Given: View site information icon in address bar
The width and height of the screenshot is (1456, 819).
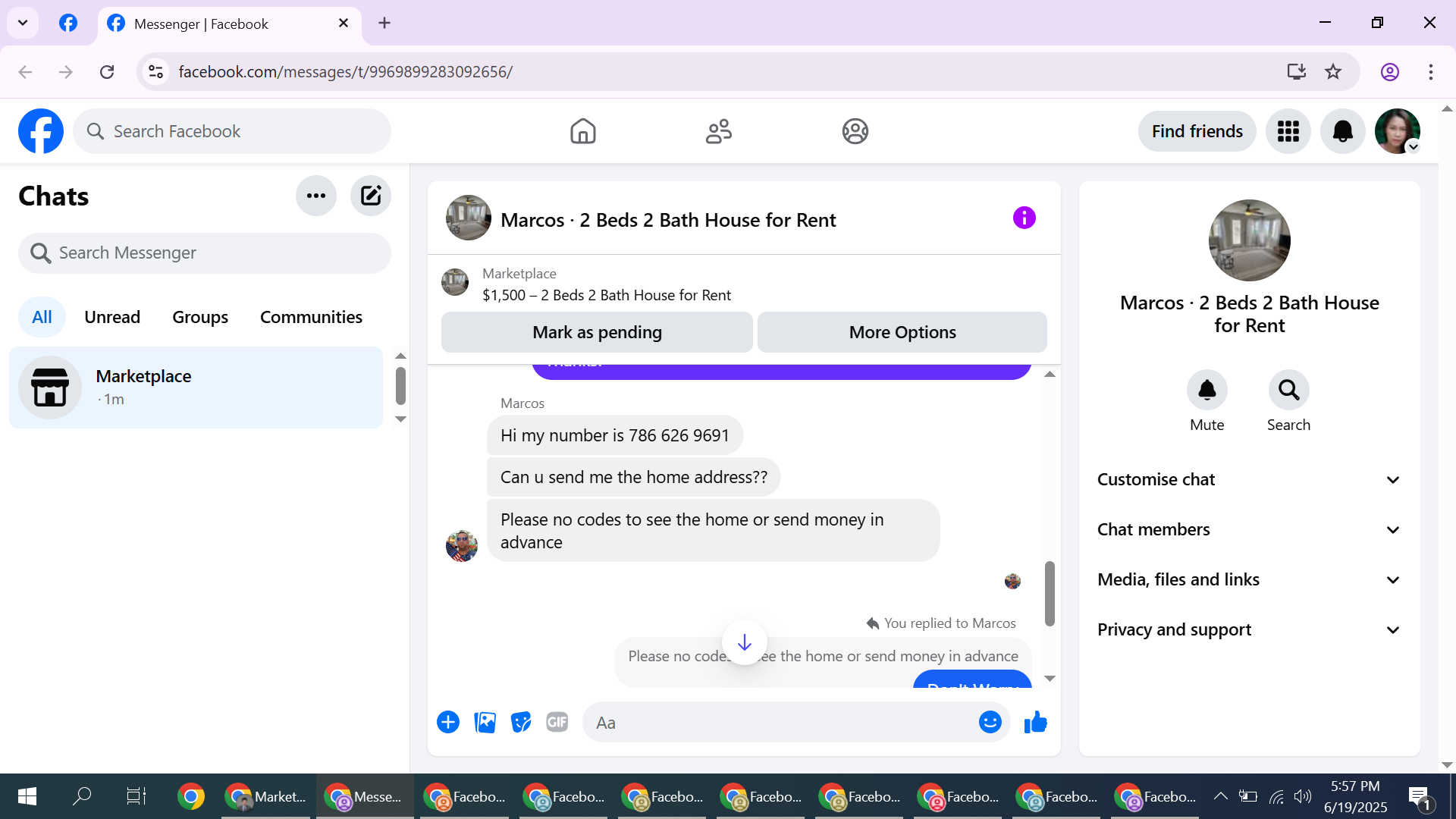Looking at the screenshot, I should coord(155,71).
